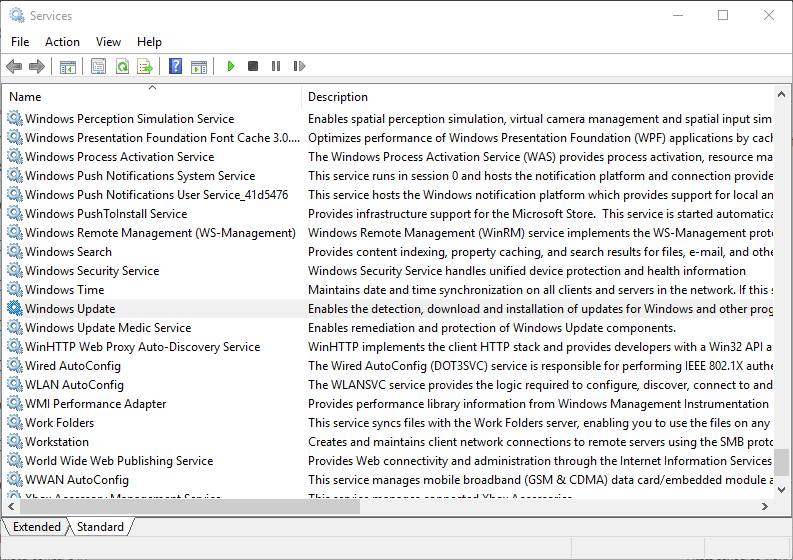Click gear icon beside Windows Security Service
Viewport: 793px width, 560px height.
coord(15,270)
